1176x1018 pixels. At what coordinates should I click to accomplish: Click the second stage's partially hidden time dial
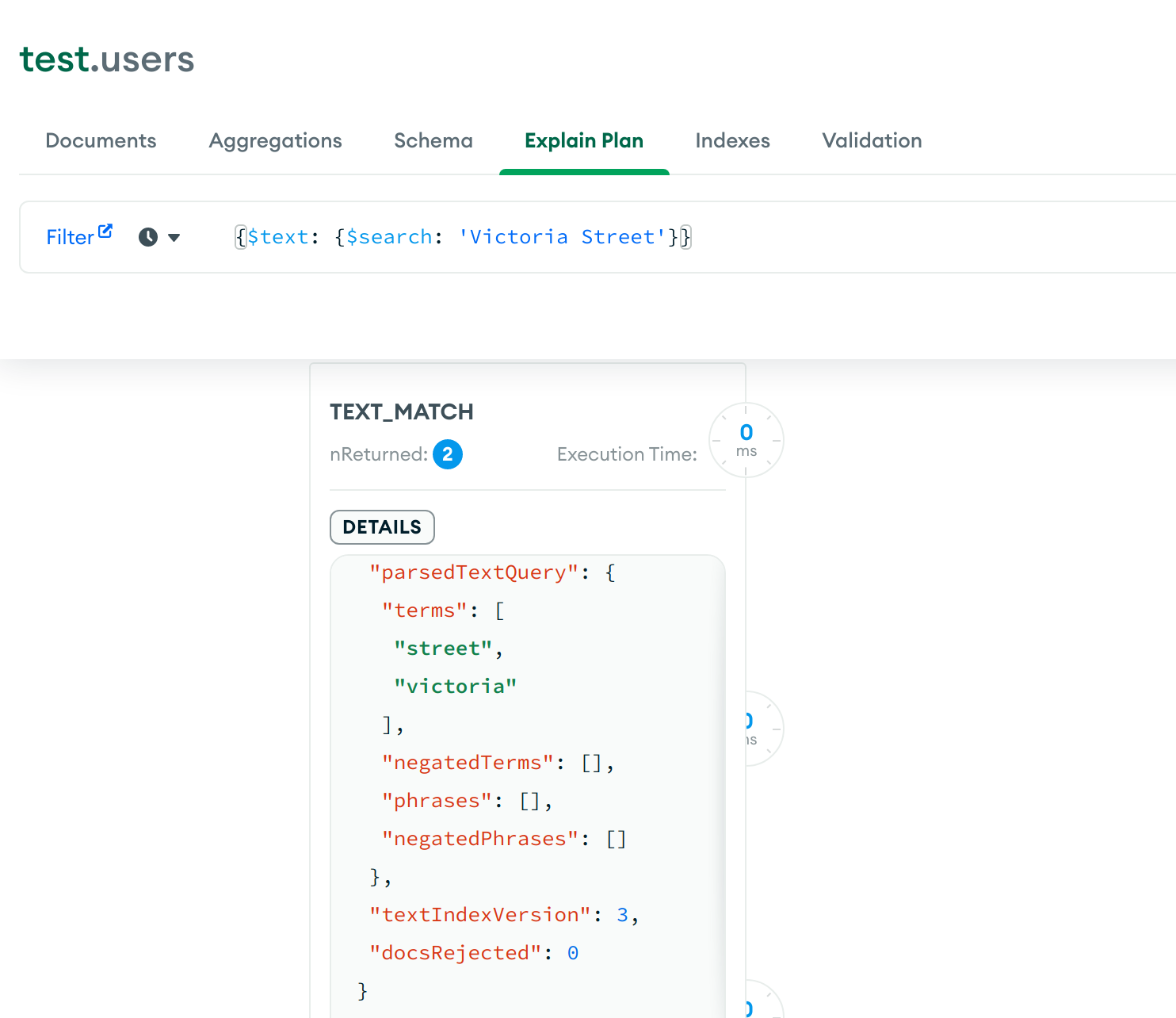click(763, 729)
